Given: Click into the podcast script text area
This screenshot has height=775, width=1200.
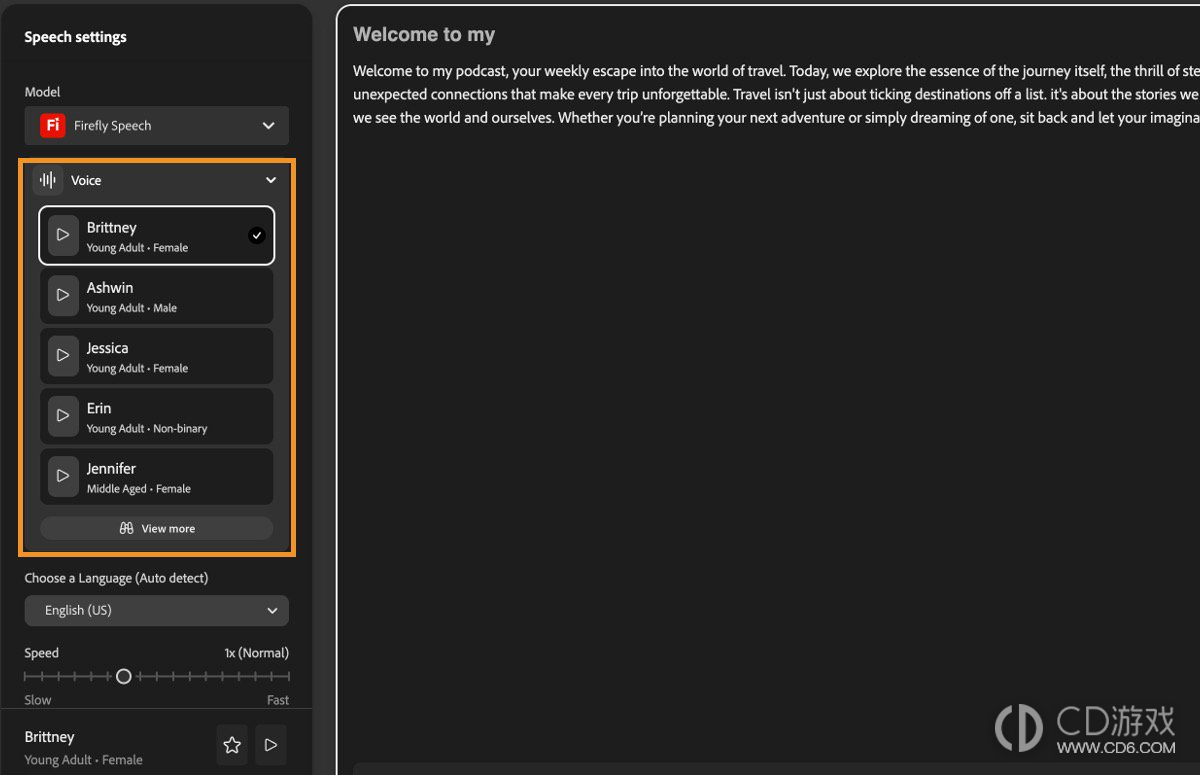Looking at the screenshot, I should tap(776, 94).
